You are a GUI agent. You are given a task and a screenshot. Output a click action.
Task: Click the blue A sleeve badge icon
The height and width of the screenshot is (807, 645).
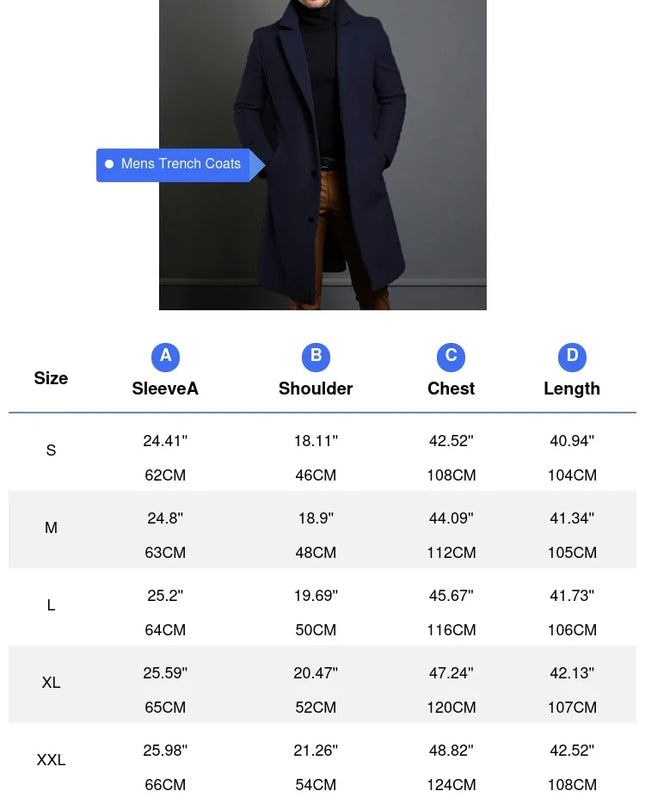tap(165, 356)
